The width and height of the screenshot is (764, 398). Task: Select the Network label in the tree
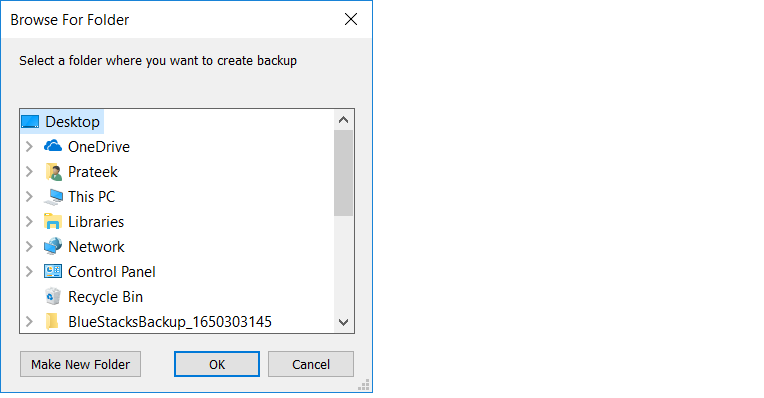[96, 247]
